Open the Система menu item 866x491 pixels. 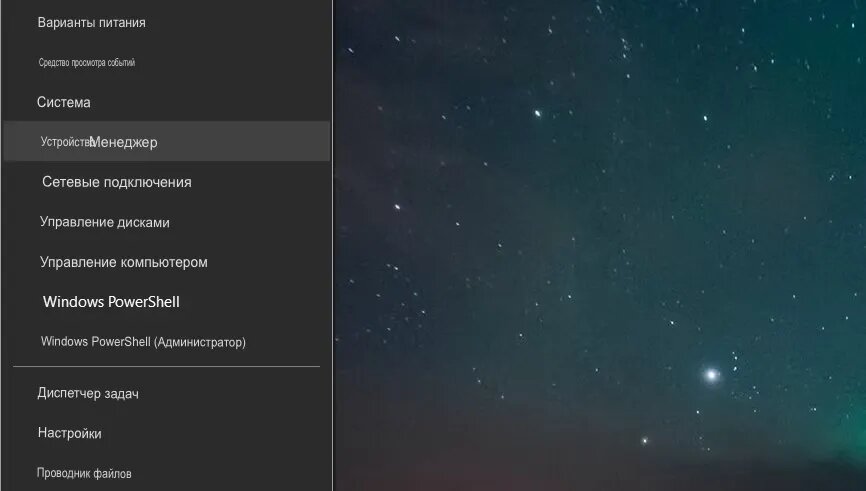[166, 102]
